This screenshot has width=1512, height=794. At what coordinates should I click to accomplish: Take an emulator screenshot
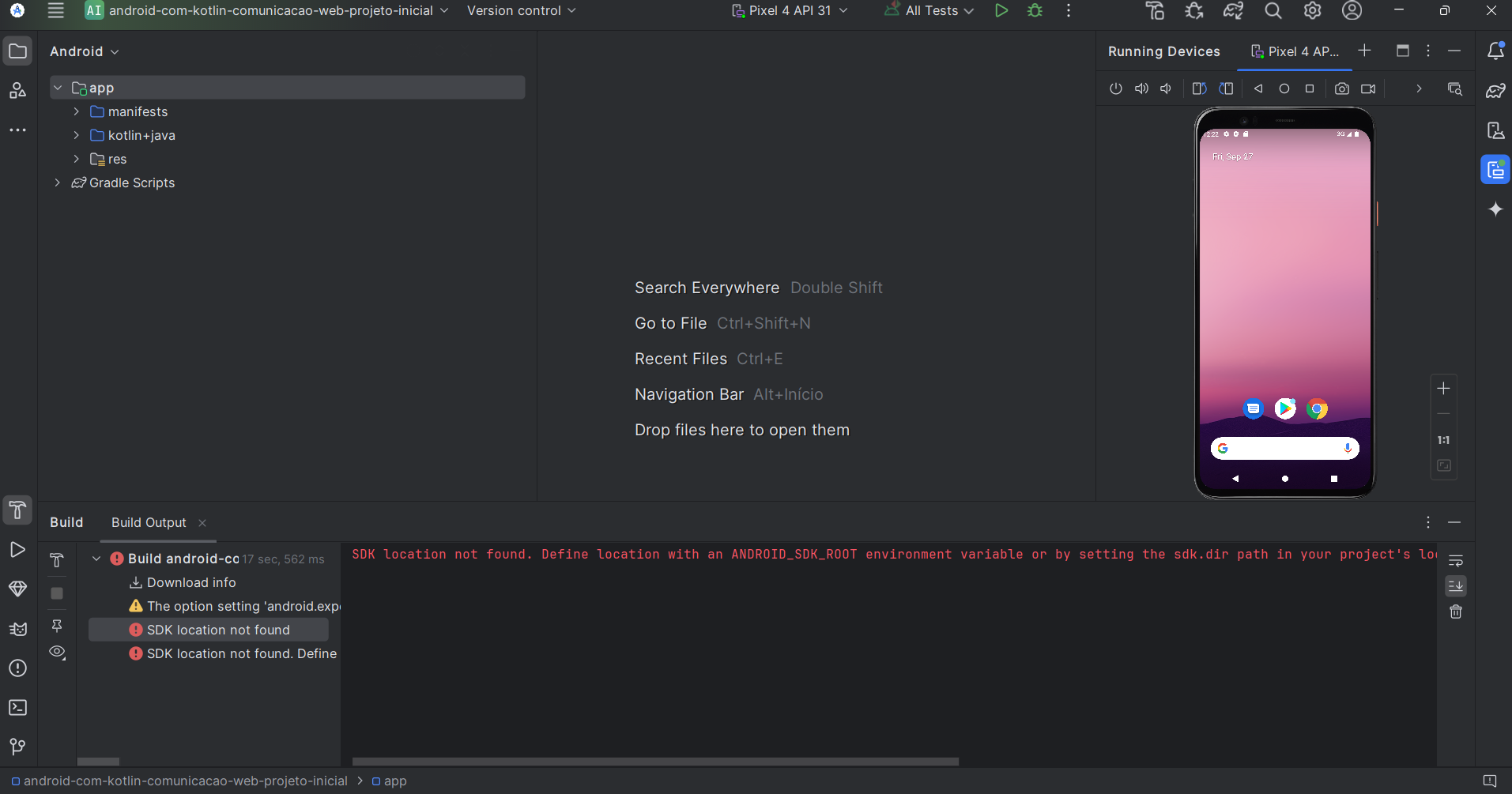(1342, 88)
